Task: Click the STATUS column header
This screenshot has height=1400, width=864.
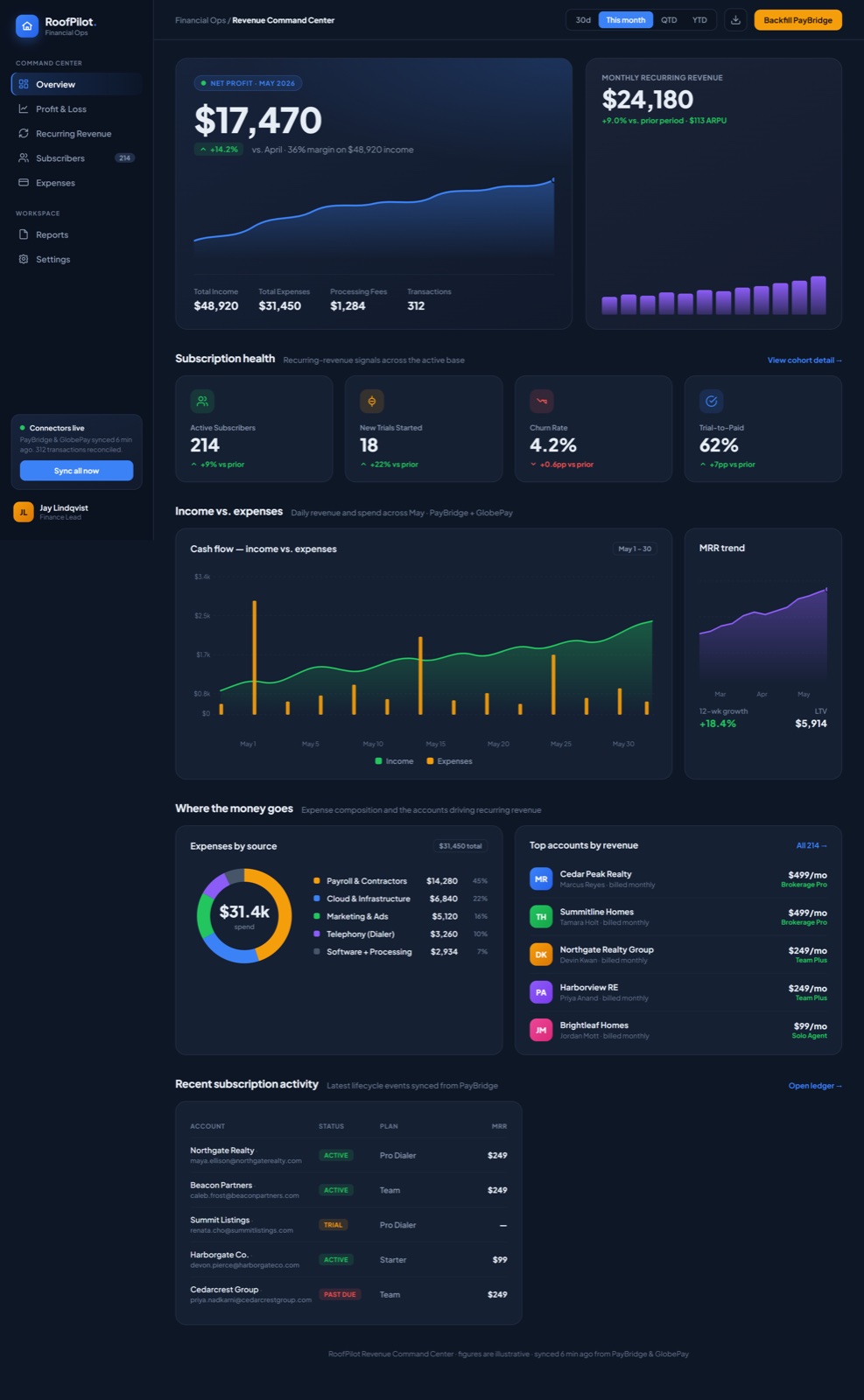Action: [331, 1126]
